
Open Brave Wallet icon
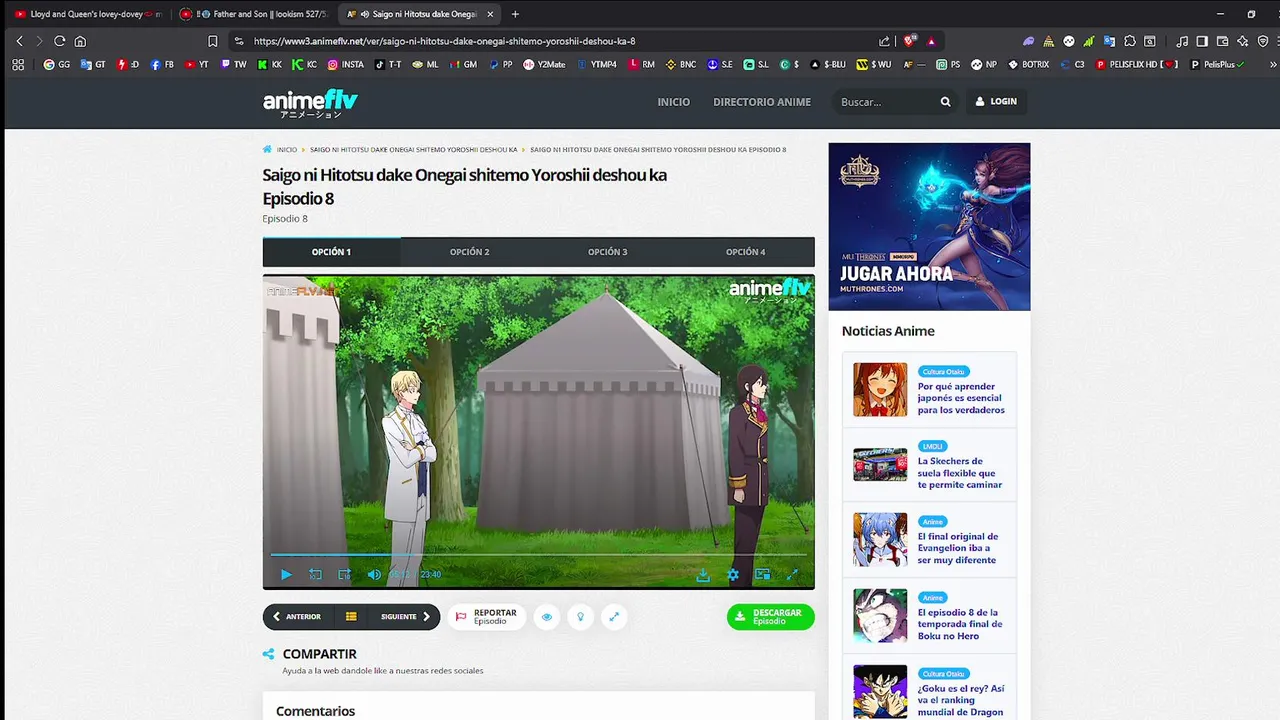1222,41
